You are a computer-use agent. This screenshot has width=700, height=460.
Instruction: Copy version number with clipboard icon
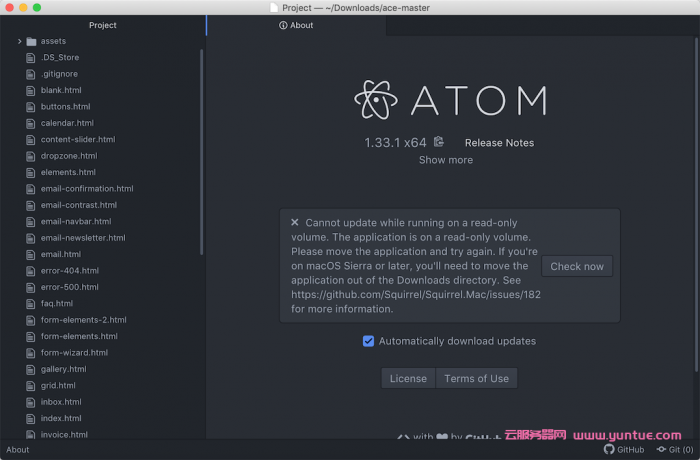[x=438, y=142]
